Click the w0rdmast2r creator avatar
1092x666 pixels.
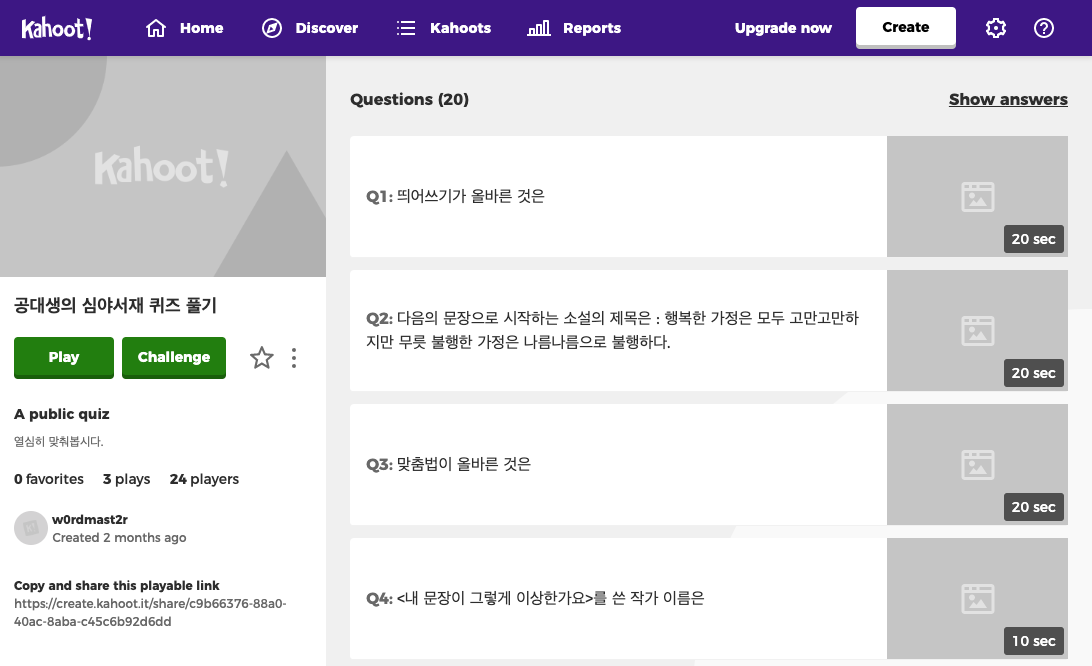click(x=31, y=528)
